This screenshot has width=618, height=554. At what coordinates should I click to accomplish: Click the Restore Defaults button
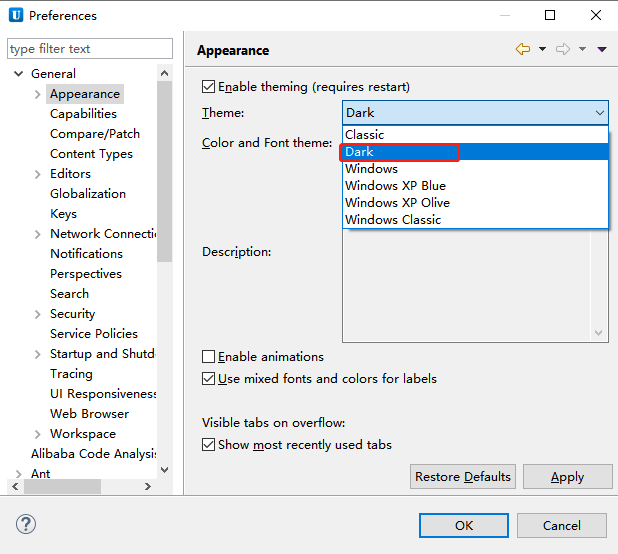(463, 477)
